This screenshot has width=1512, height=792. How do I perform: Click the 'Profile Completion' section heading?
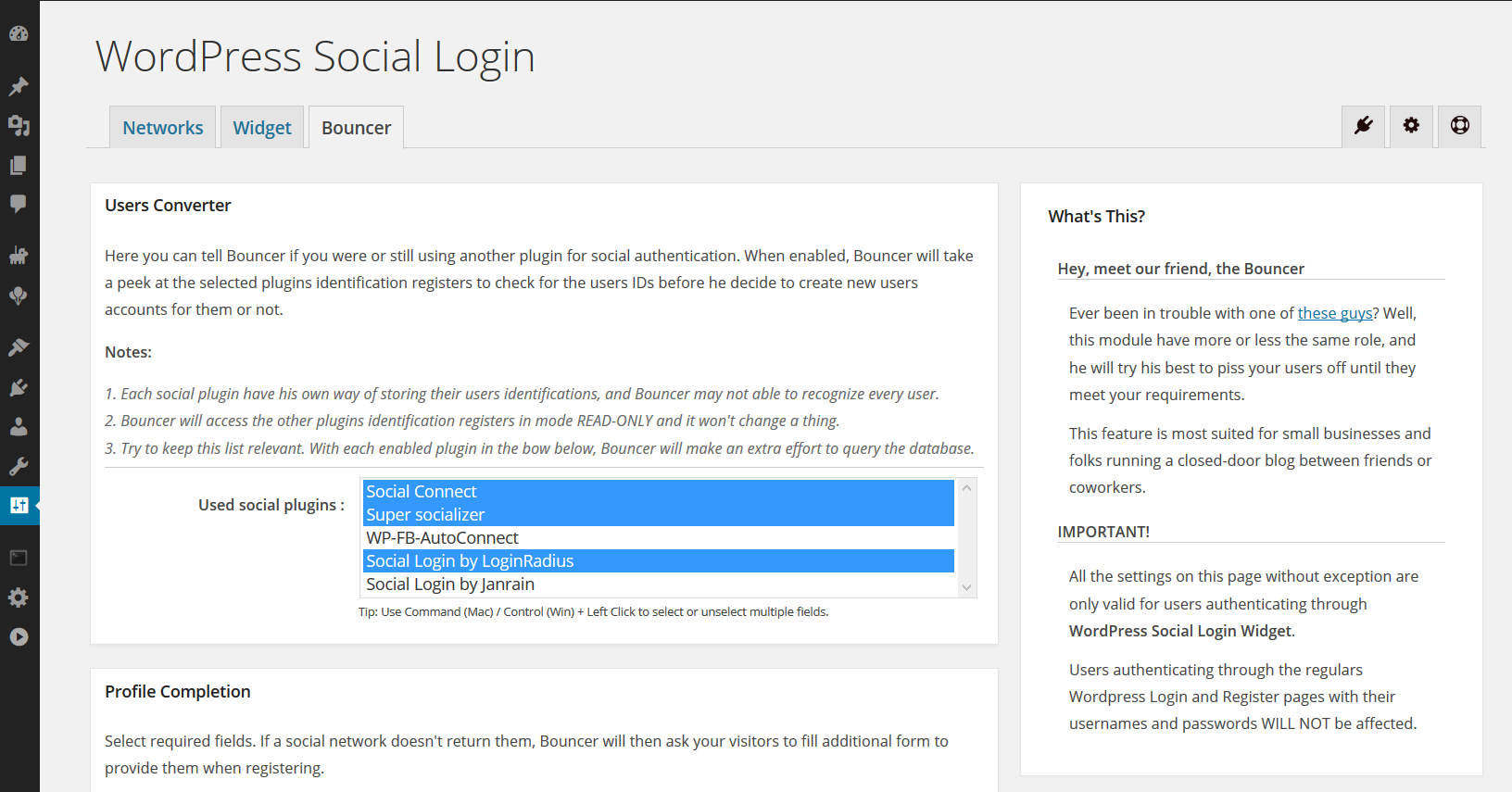pos(178,692)
